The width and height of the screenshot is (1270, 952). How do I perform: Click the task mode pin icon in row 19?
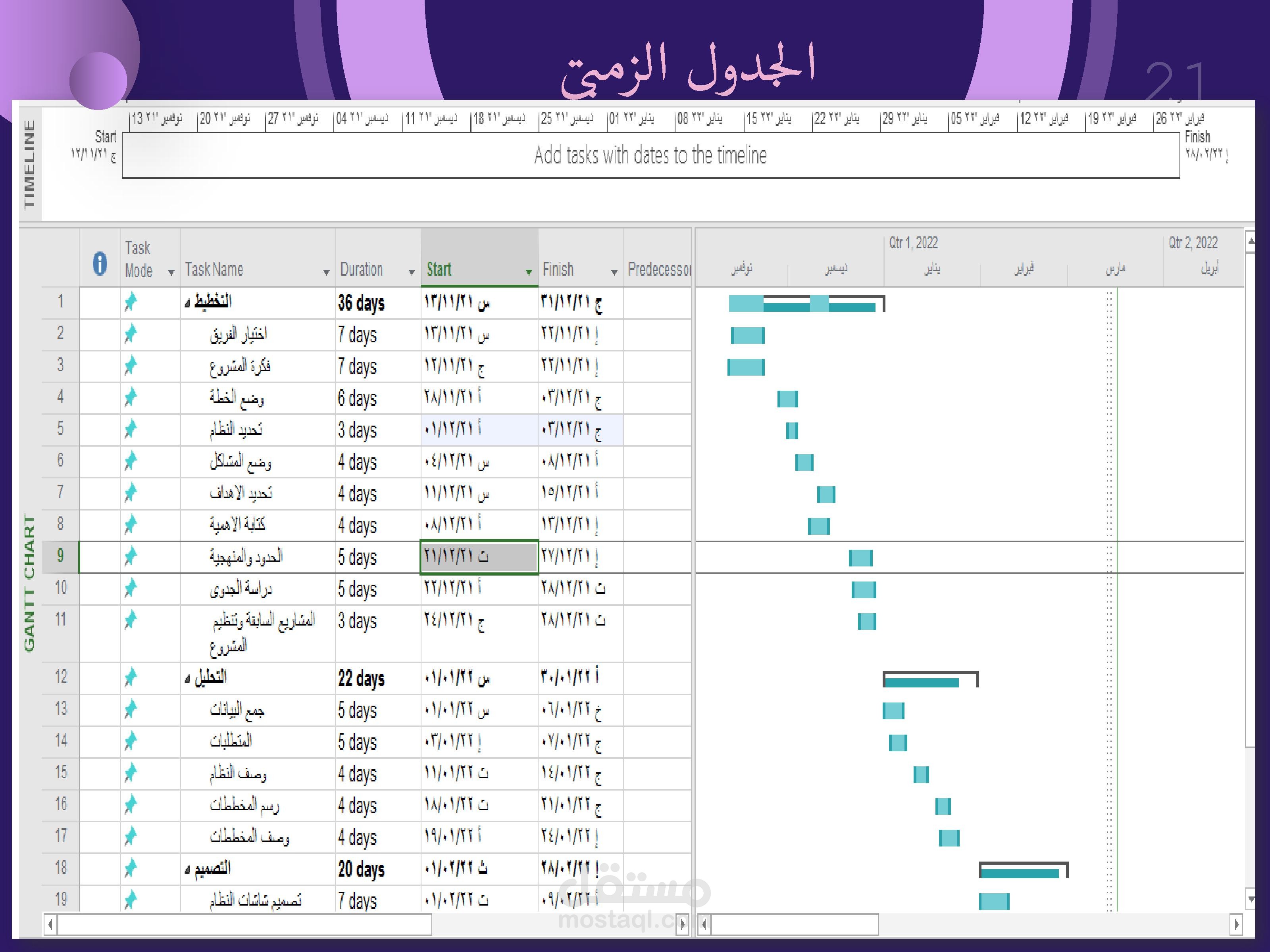coord(131,899)
